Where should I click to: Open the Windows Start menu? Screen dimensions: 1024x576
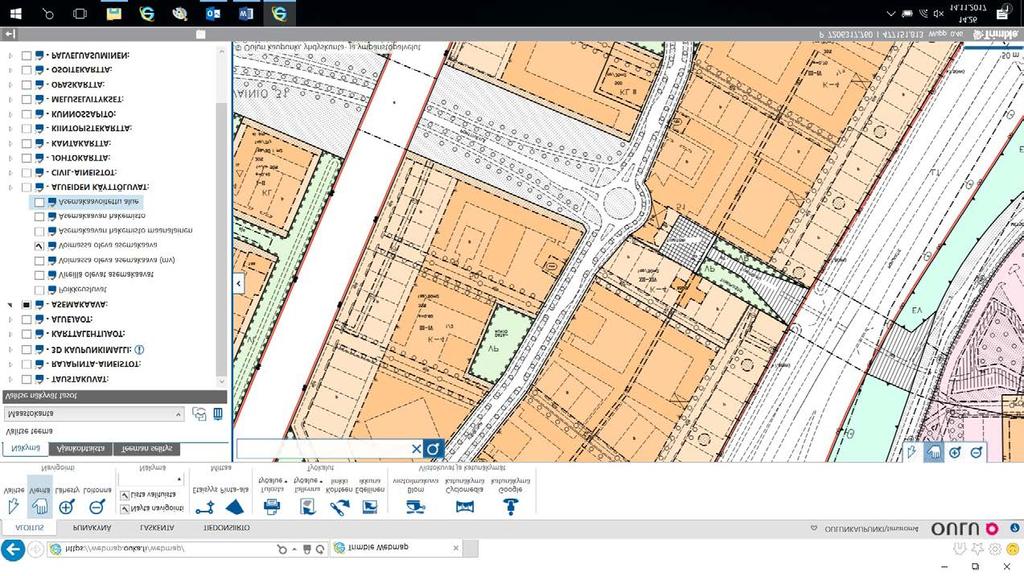coord(16,13)
